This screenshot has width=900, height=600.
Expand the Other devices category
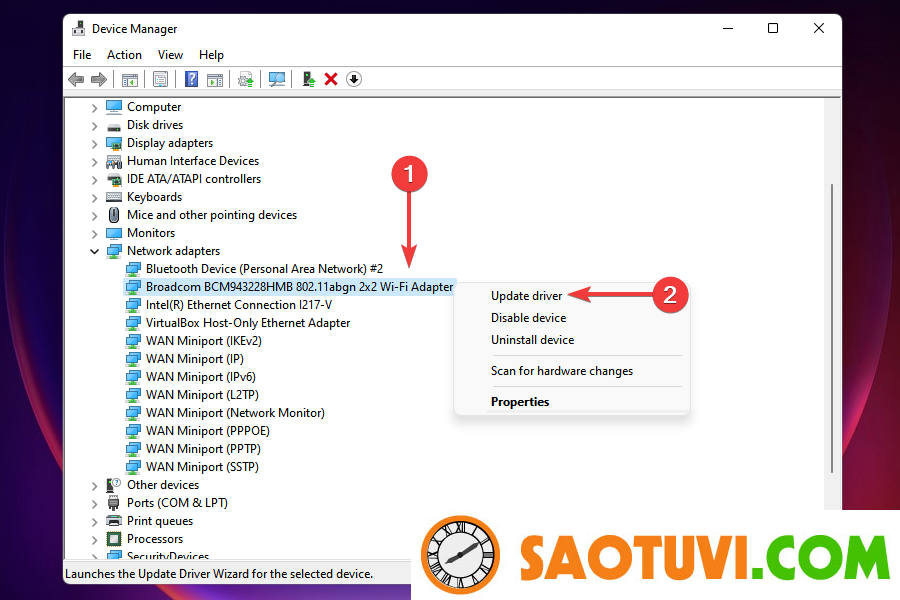coord(95,485)
